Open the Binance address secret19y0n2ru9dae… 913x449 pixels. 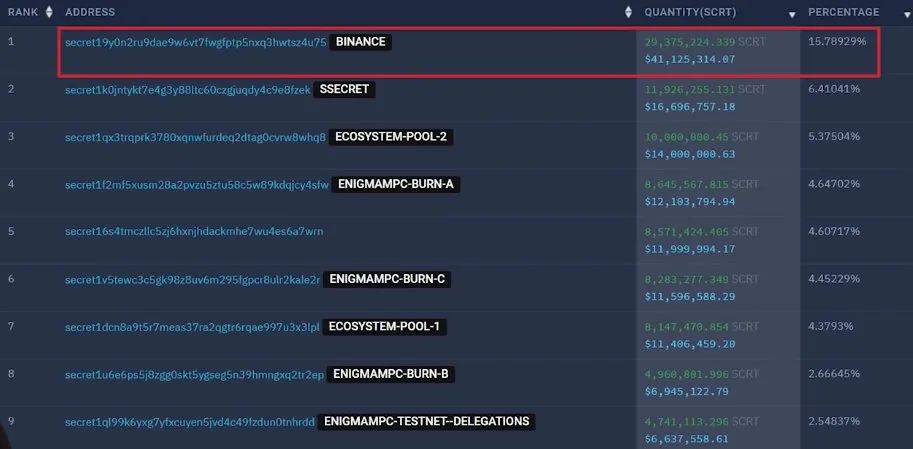(x=196, y=43)
